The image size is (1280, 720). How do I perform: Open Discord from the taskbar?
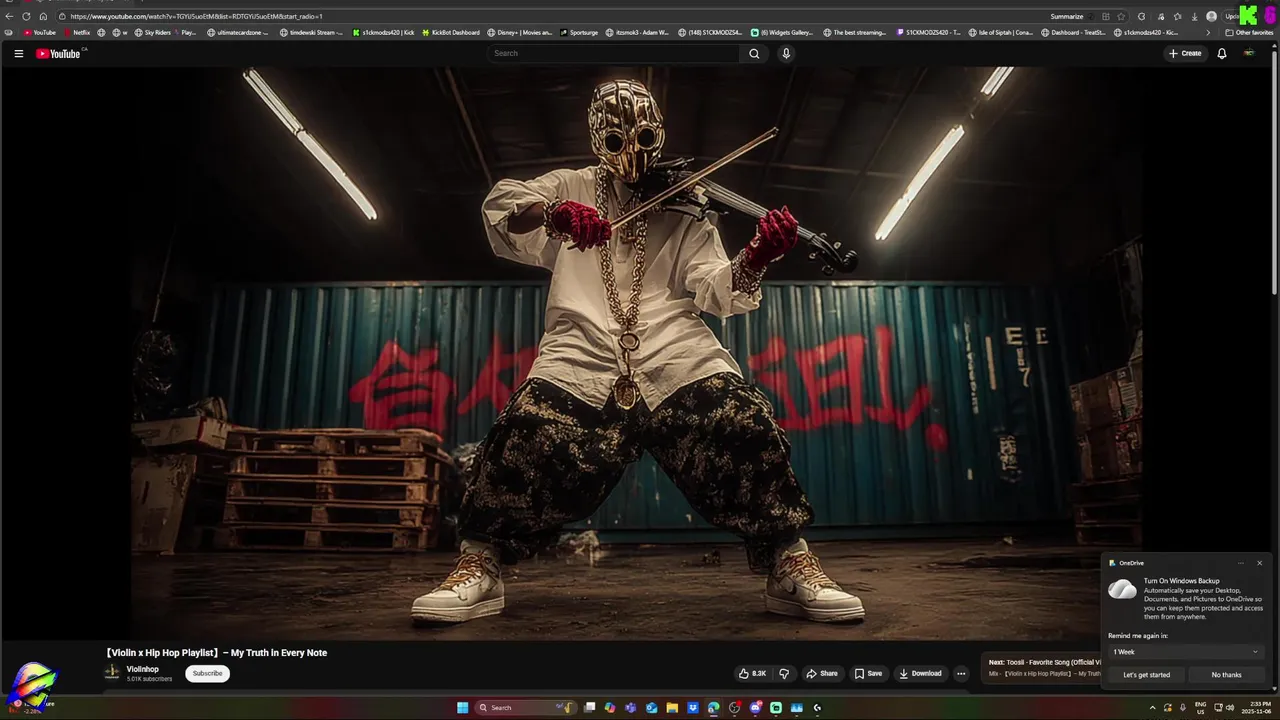(x=755, y=707)
